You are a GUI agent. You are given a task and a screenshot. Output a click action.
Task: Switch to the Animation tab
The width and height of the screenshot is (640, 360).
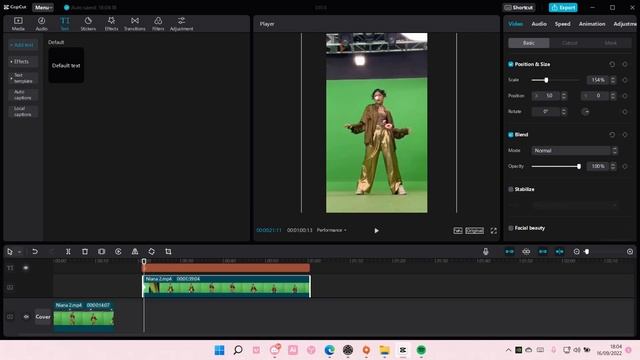pos(592,24)
